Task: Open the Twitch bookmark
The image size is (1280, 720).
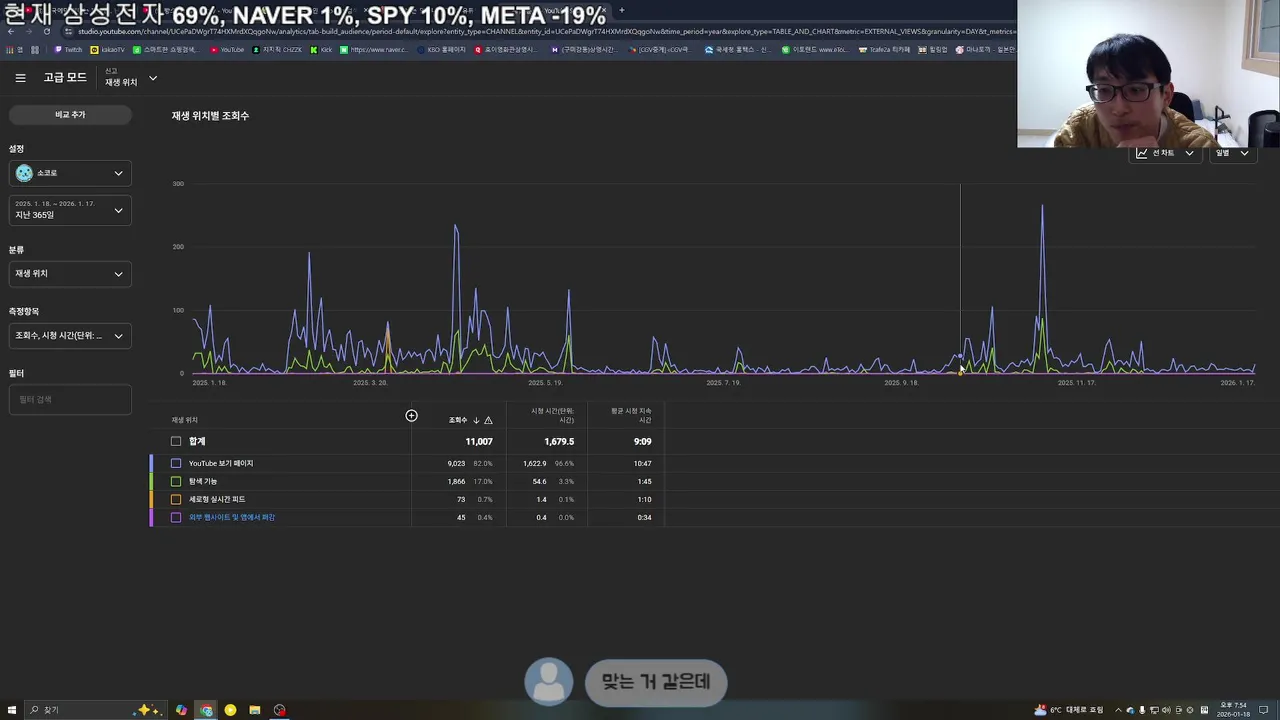Action: coord(68,49)
